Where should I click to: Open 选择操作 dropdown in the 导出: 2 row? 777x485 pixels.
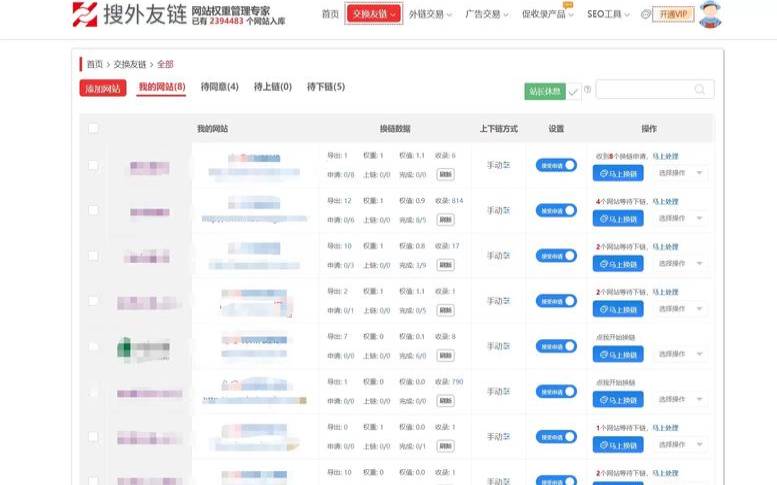pos(680,309)
